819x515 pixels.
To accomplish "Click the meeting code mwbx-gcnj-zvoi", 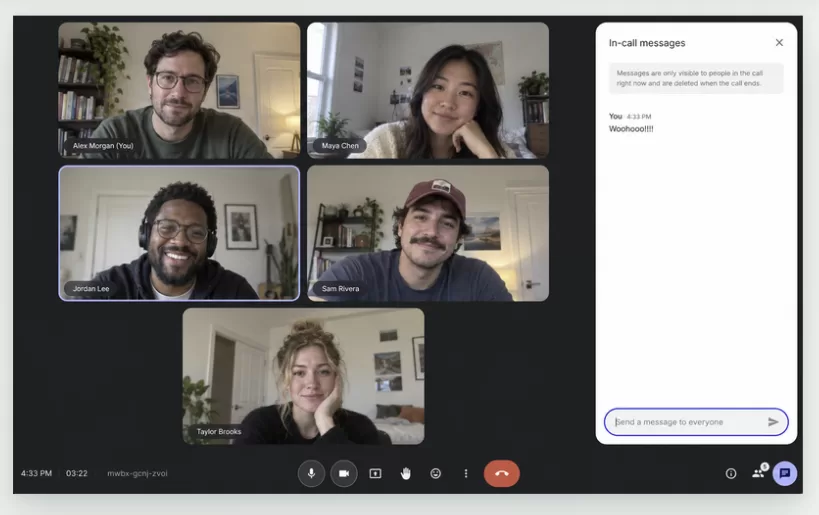I will tap(137, 473).
